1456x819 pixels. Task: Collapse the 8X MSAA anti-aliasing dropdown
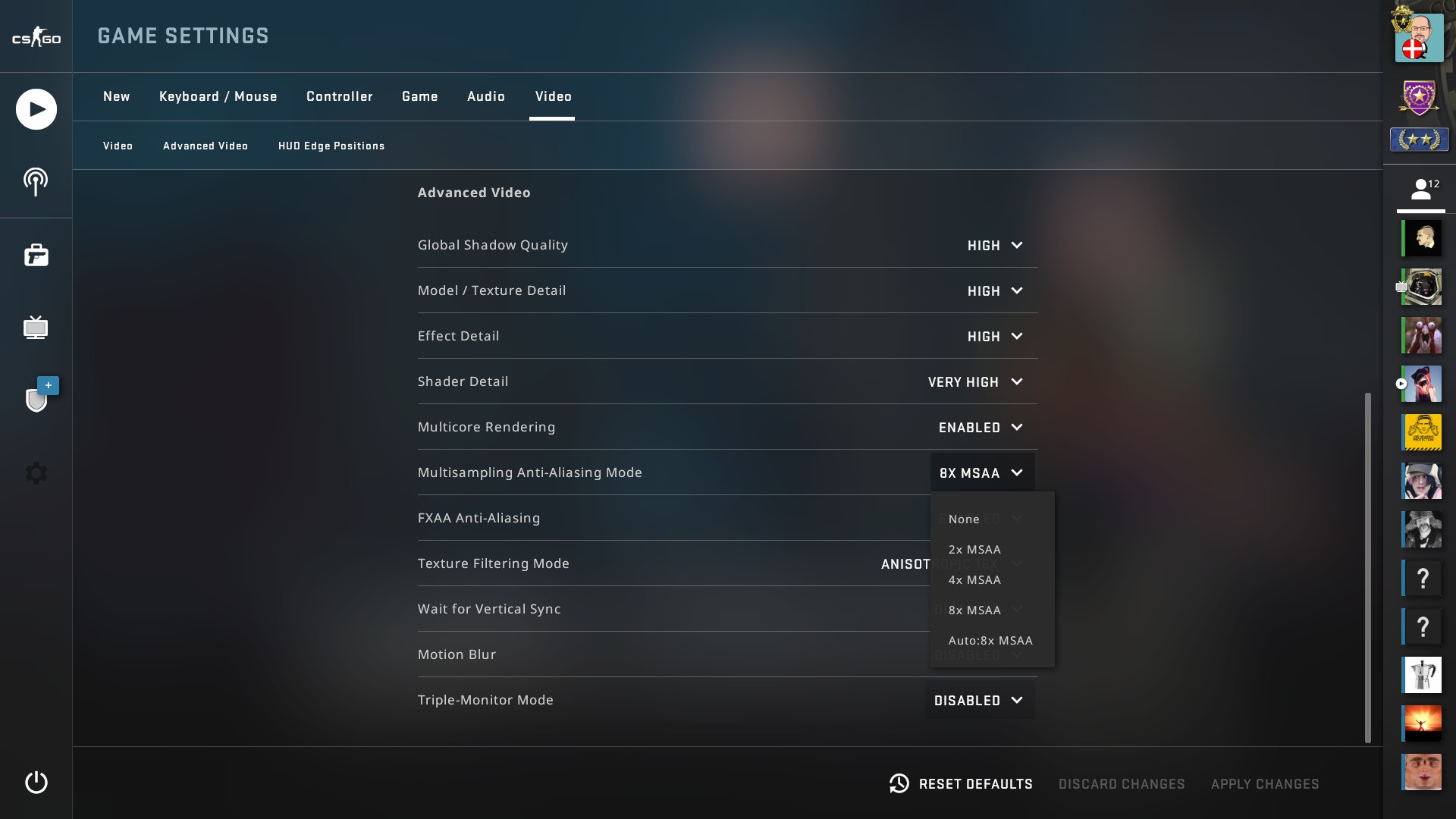[x=982, y=472]
